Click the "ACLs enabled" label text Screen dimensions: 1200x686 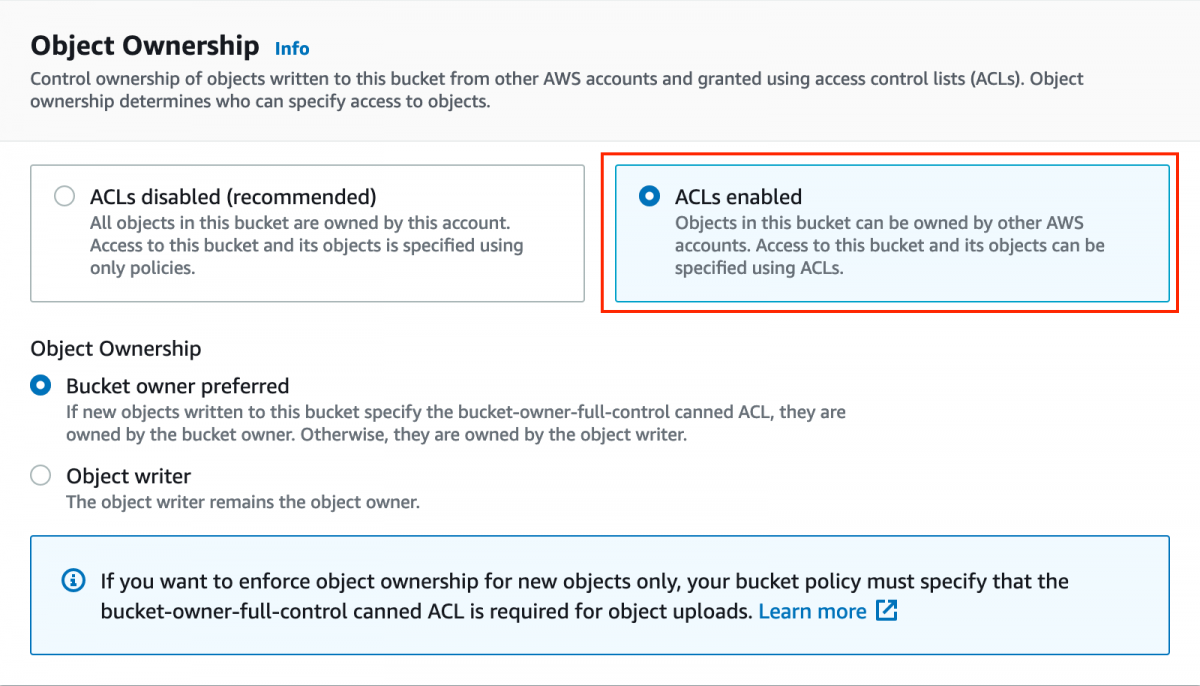click(739, 196)
